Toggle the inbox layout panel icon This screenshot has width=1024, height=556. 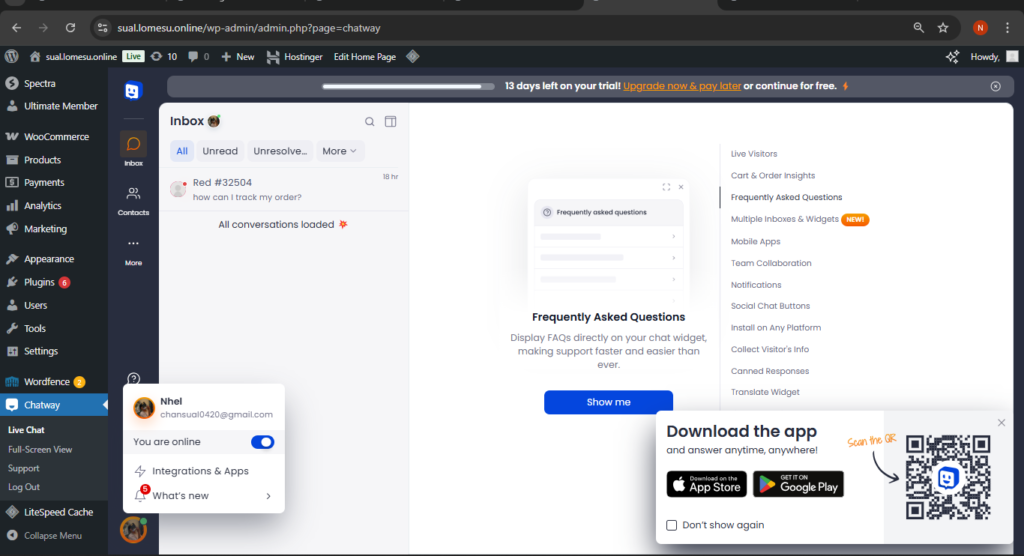click(391, 122)
